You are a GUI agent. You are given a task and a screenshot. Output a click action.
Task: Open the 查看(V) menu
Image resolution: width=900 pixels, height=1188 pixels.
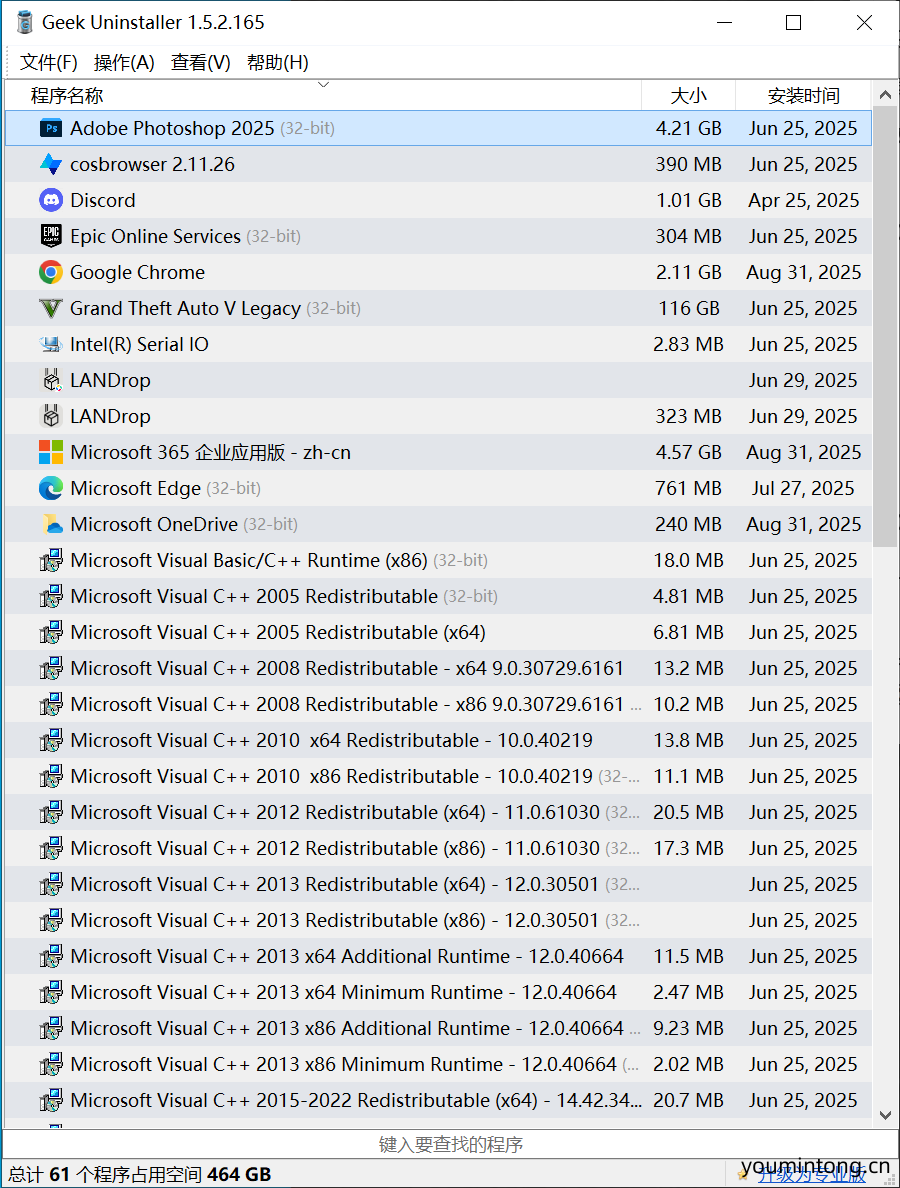point(201,62)
